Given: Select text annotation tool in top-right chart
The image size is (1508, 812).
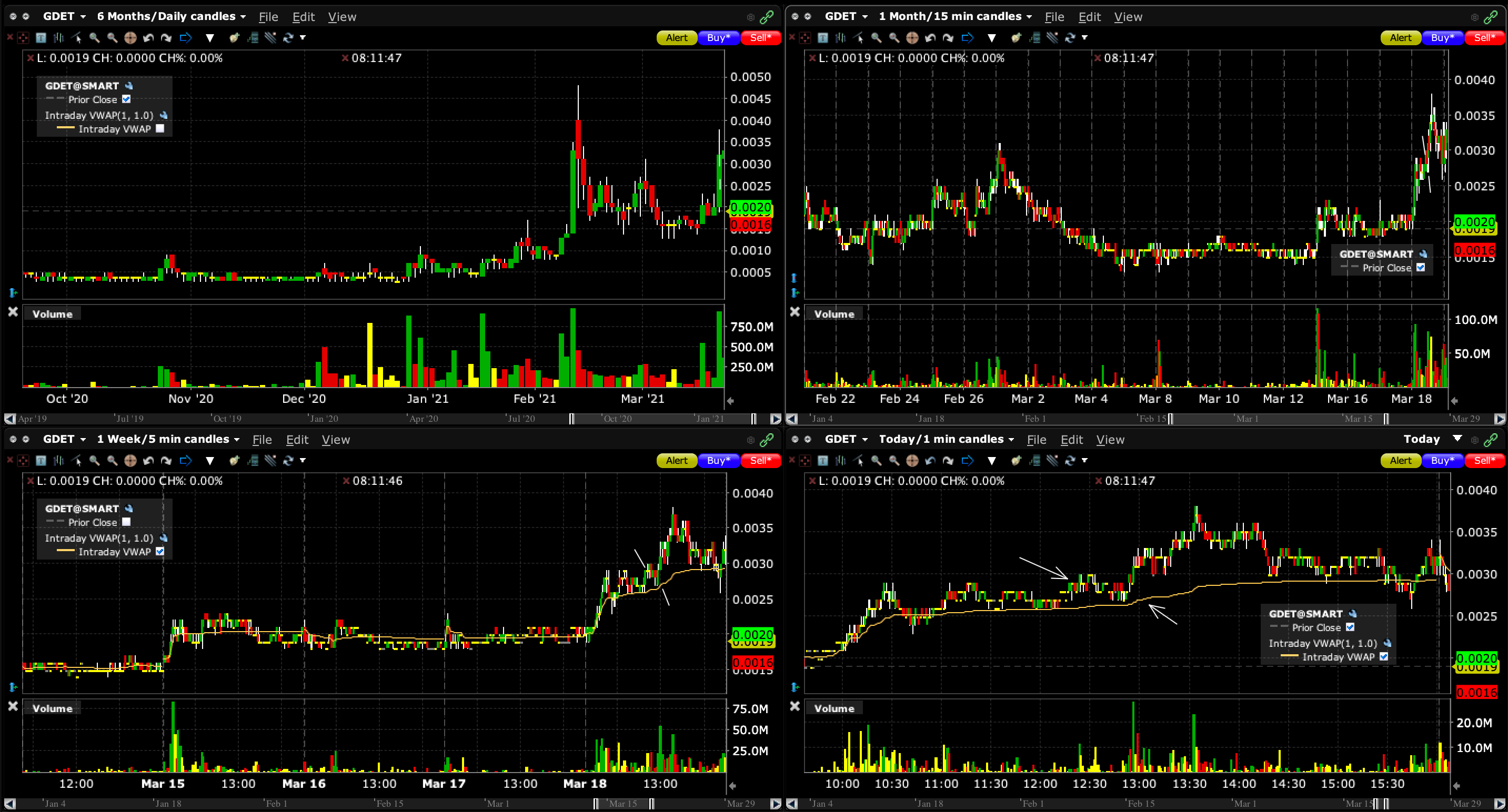Looking at the screenshot, I should click(822, 38).
